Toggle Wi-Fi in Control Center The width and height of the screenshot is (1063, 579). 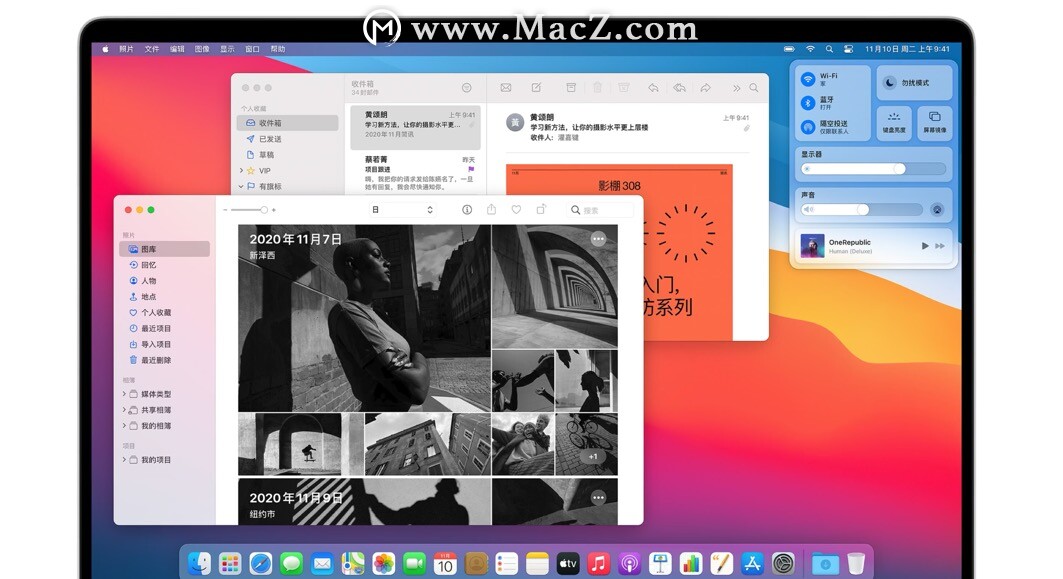tap(807, 79)
